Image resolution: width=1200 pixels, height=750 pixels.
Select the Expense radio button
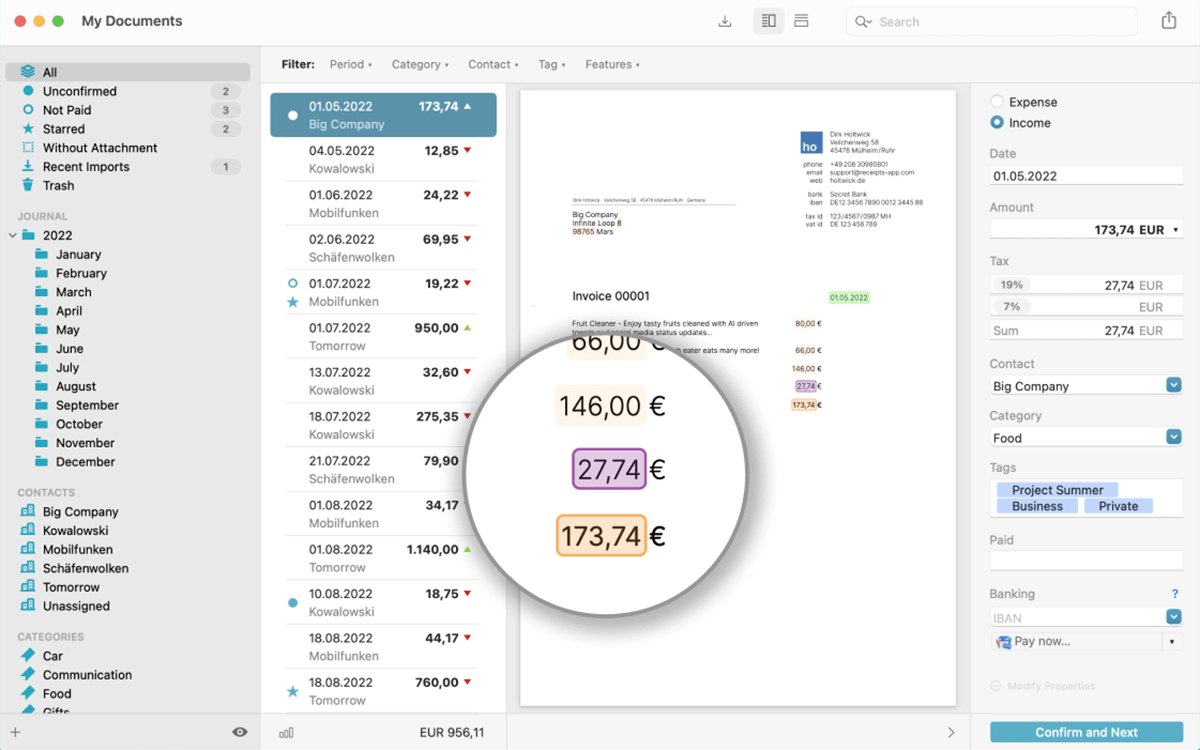coord(997,102)
